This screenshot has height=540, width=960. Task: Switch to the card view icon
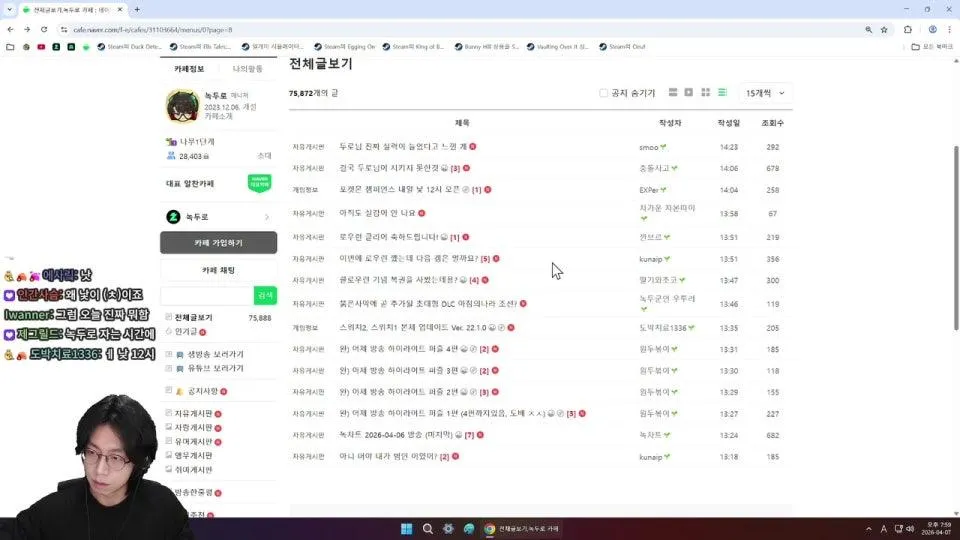point(689,92)
